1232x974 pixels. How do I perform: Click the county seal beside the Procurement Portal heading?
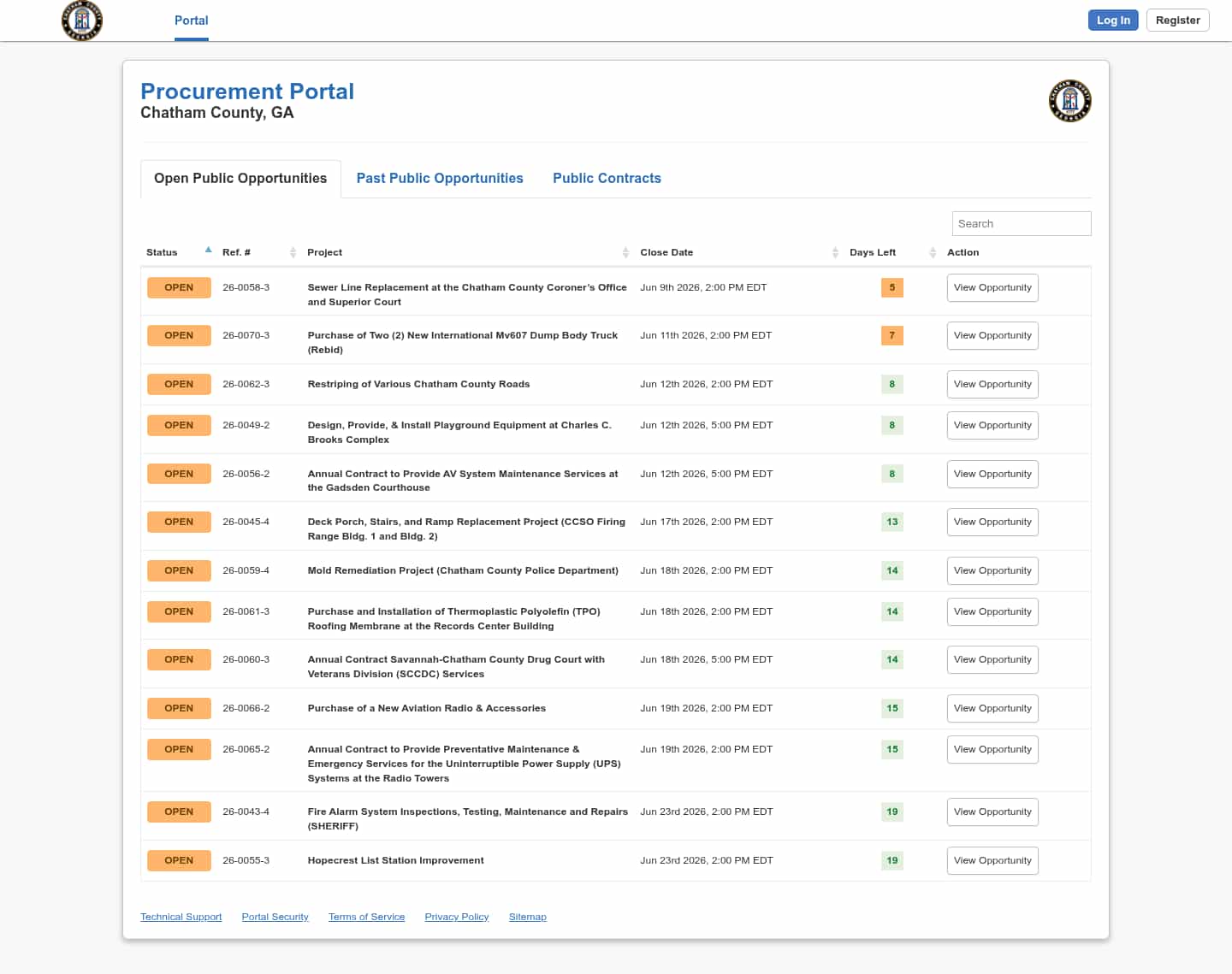(1069, 101)
